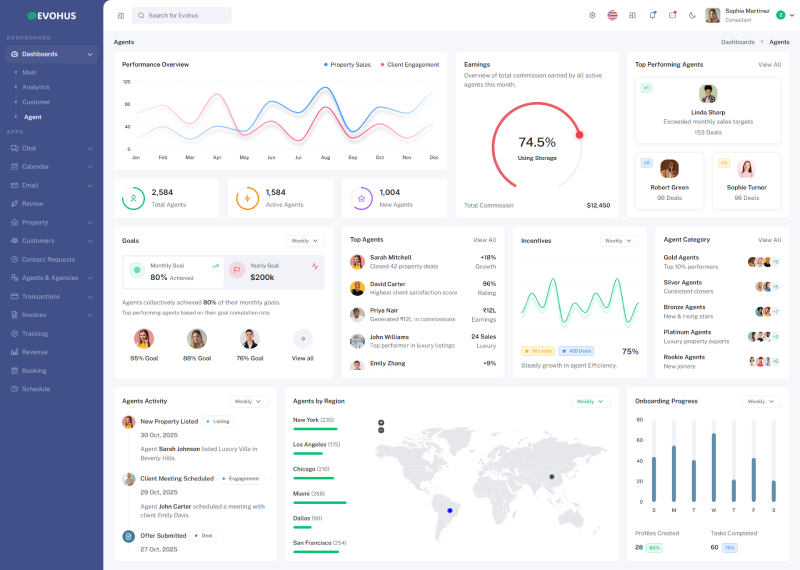Click the Dashboards breadcrumb link
The width and height of the screenshot is (800, 570).
point(738,42)
